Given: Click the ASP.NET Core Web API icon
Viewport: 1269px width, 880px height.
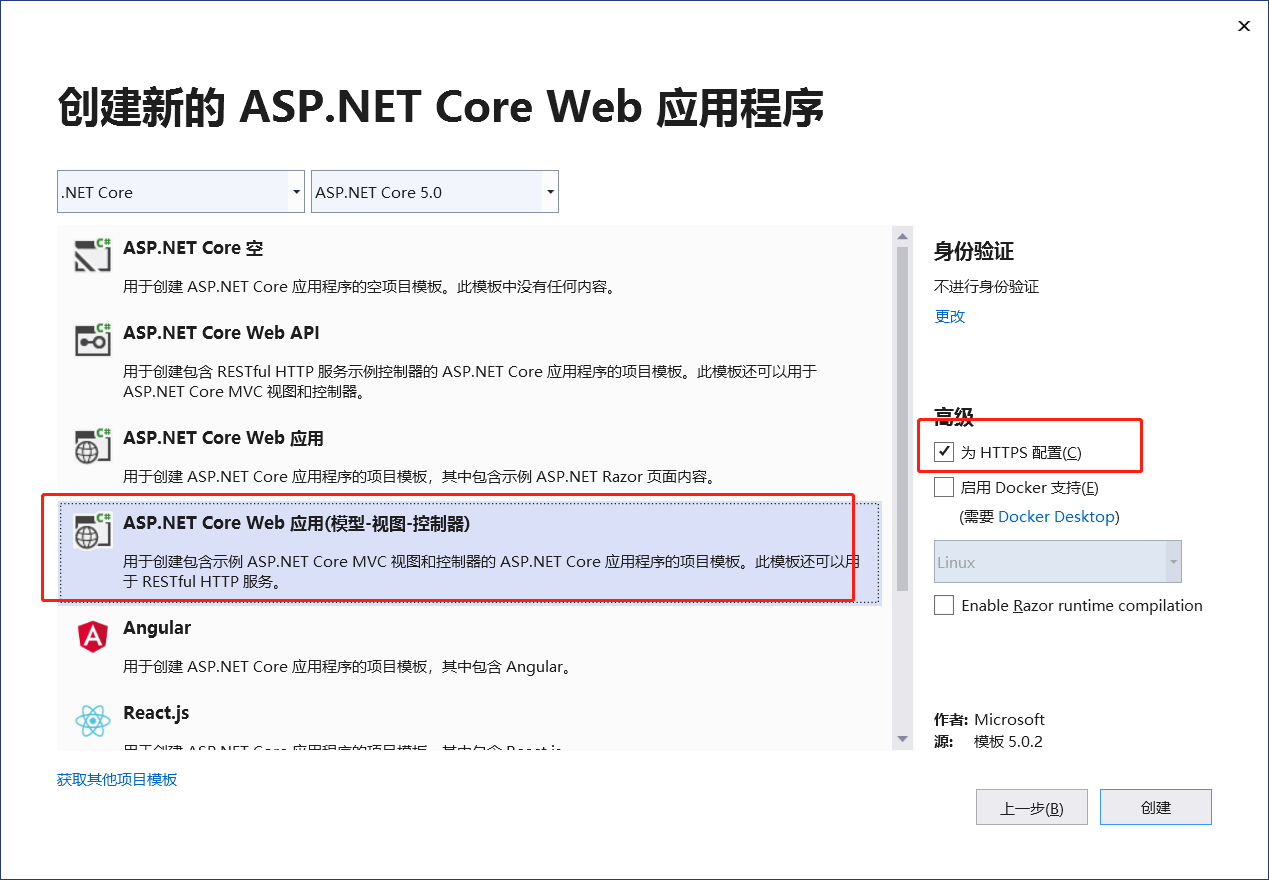Looking at the screenshot, I should coord(93,339).
